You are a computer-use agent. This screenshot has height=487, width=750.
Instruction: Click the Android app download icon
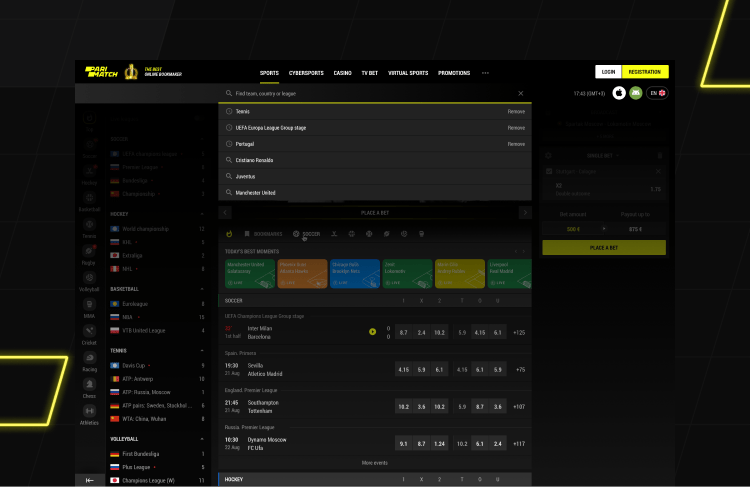pos(635,93)
